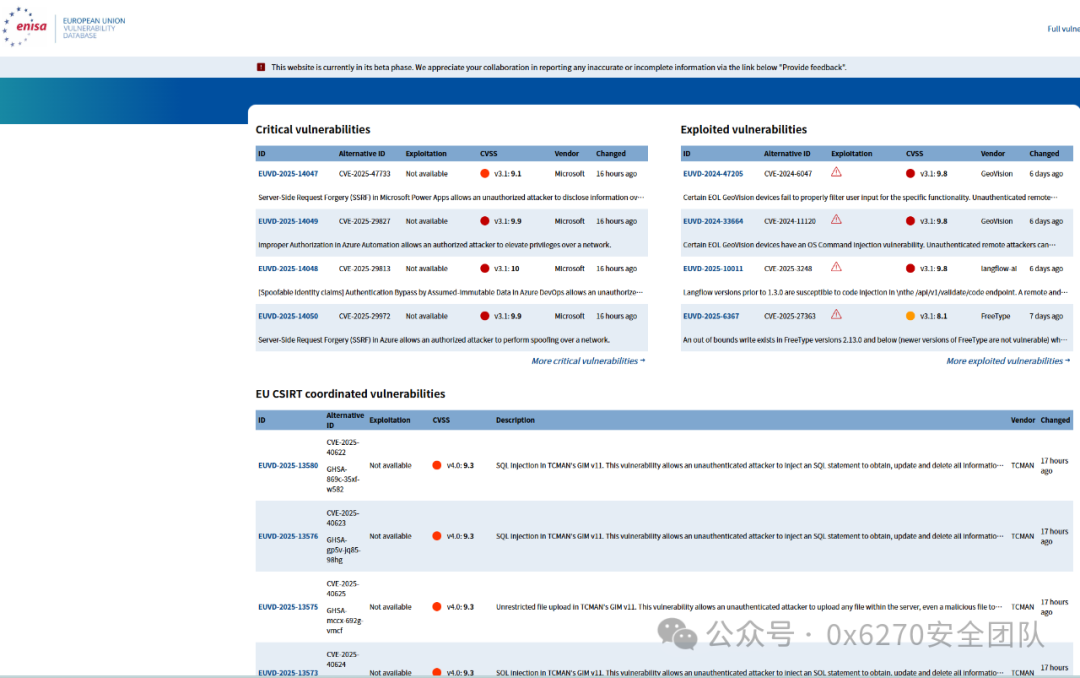The height and width of the screenshot is (678, 1080).
Task: Click European Union Vulnerability Database title text
Action: pyautogui.click(x=94, y=28)
